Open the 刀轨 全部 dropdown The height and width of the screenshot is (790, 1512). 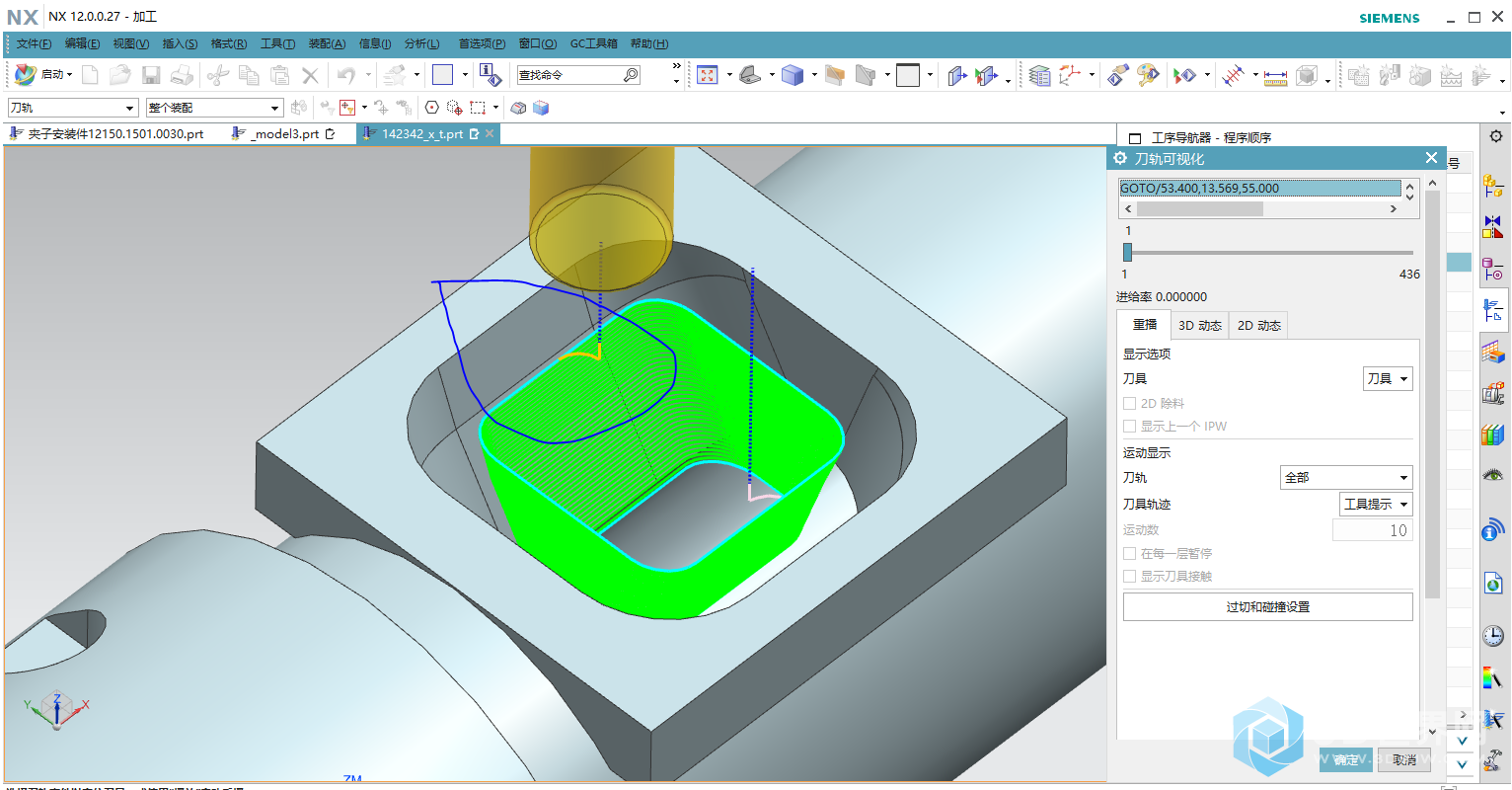[1346, 477]
